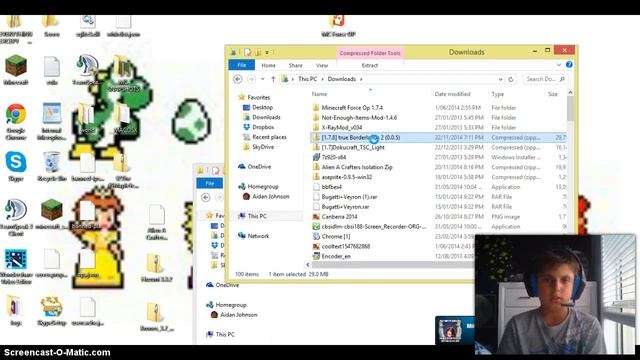Open the Wondershare Video Editor shortcut
The height and width of the screenshot is (360, 640).
pos(16,266)
